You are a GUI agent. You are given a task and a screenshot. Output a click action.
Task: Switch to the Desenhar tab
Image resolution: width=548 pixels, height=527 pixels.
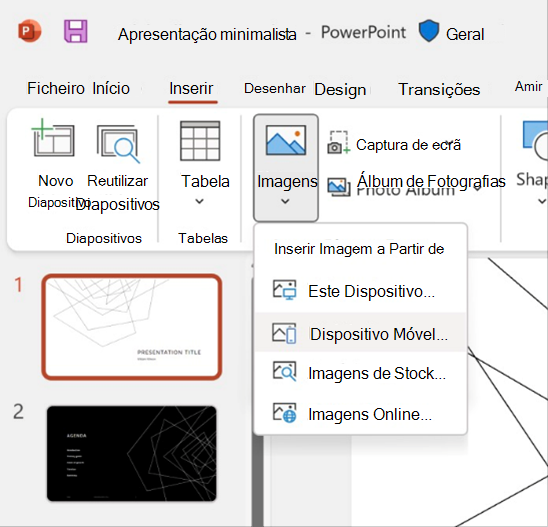275,88
